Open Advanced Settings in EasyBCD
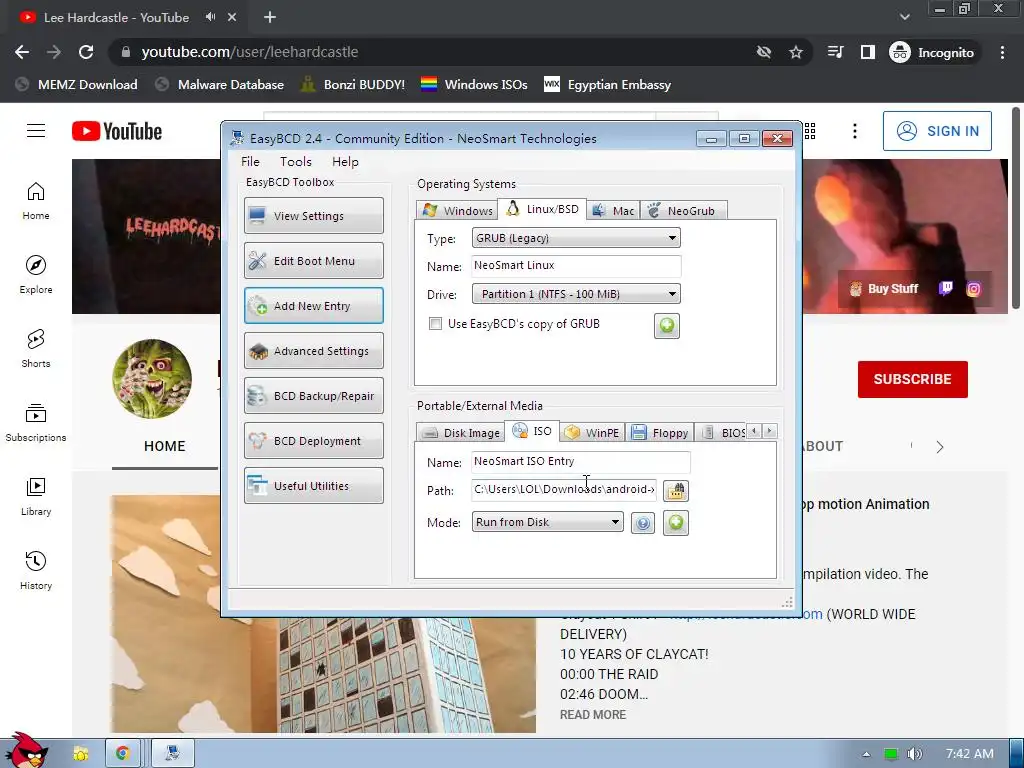This screenshot has width=1024, height=768. (313, 351)
